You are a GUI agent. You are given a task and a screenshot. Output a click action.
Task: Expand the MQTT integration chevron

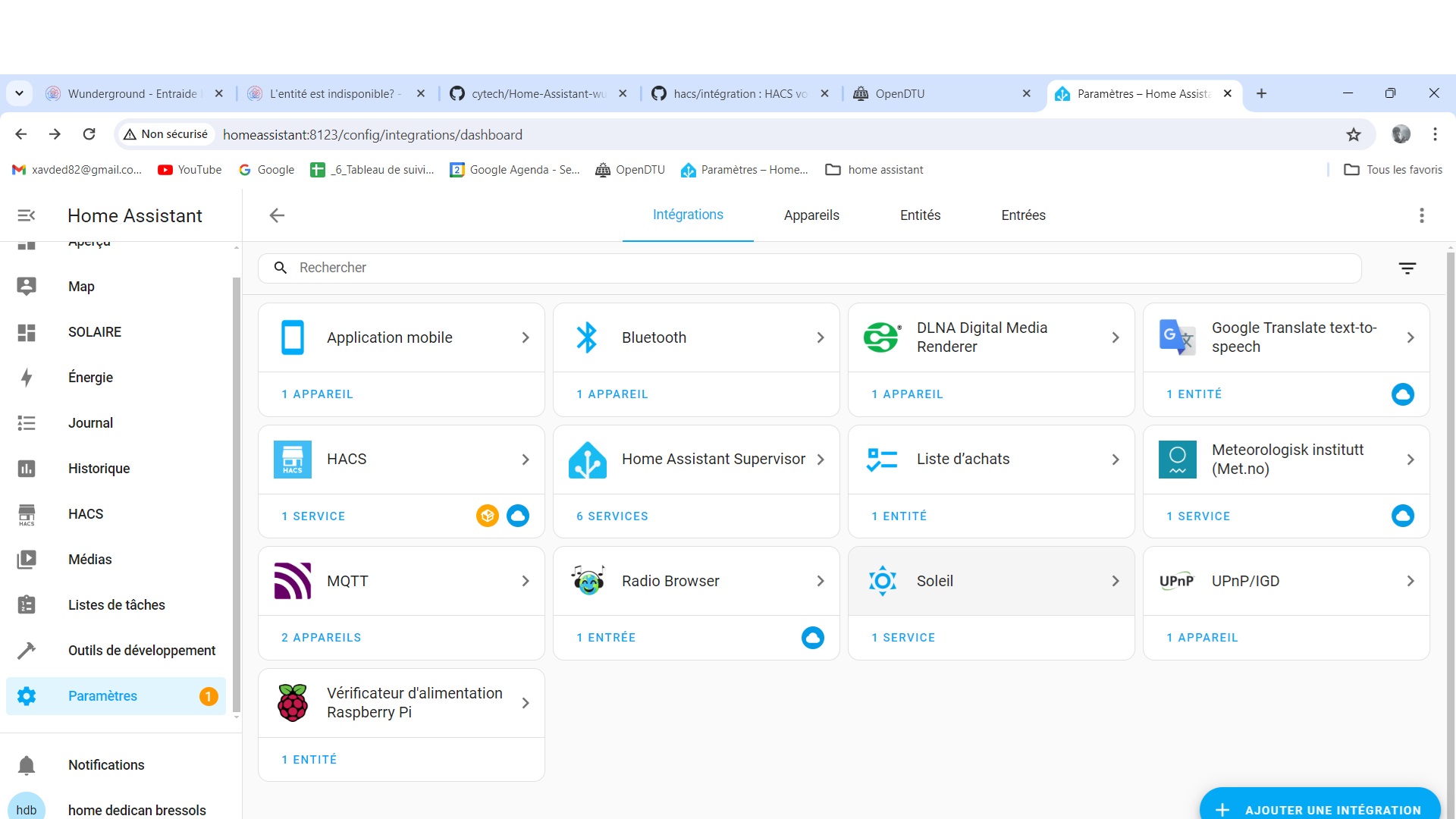click(526, 581)
